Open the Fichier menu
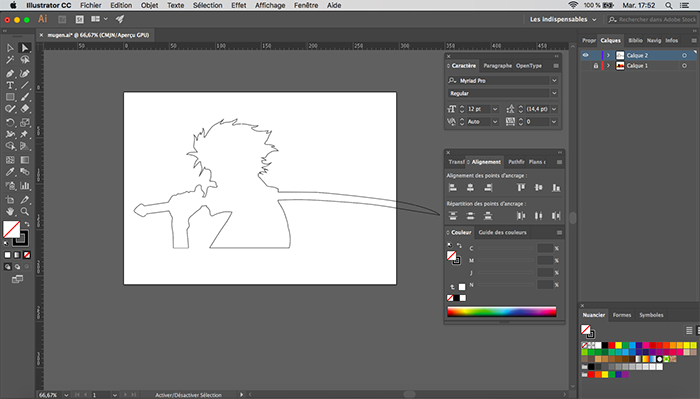Viewport: 700px width, 399px height. coord(91,5)
